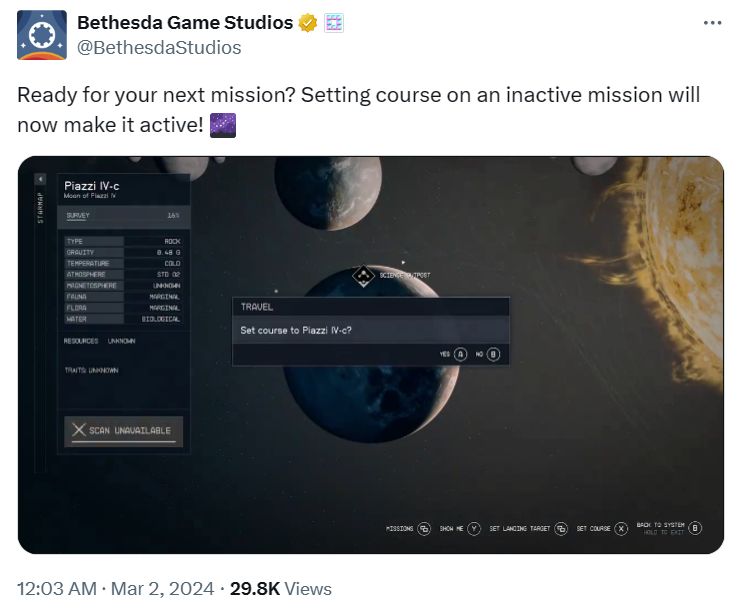
Task: Click the Bethesda Game Studios display name
Action: (x=185, y=22)
